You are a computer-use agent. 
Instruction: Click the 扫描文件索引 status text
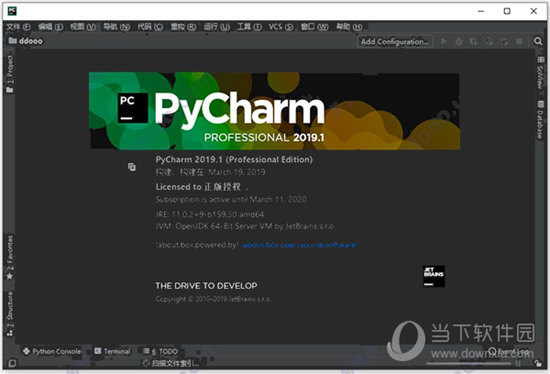(175, 363)
